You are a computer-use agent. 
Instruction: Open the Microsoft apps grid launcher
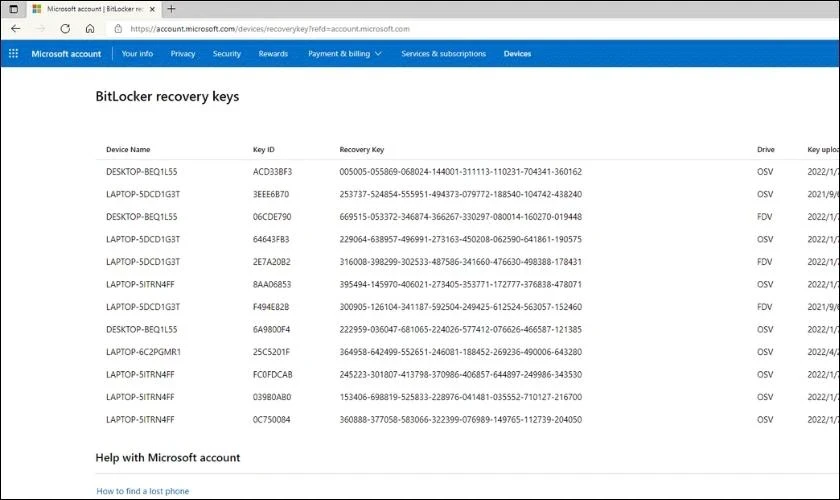[13, 54]
